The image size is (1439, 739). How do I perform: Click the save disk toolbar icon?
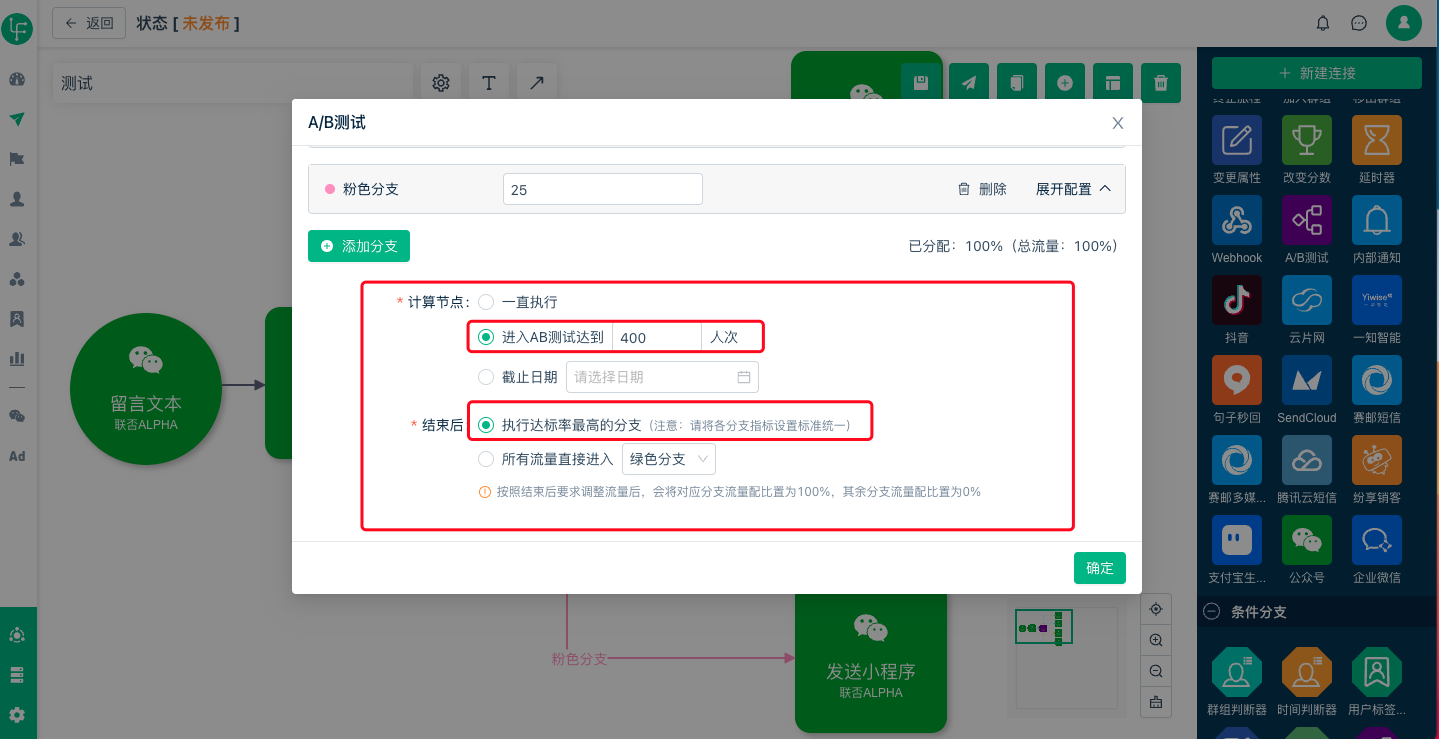921,83
